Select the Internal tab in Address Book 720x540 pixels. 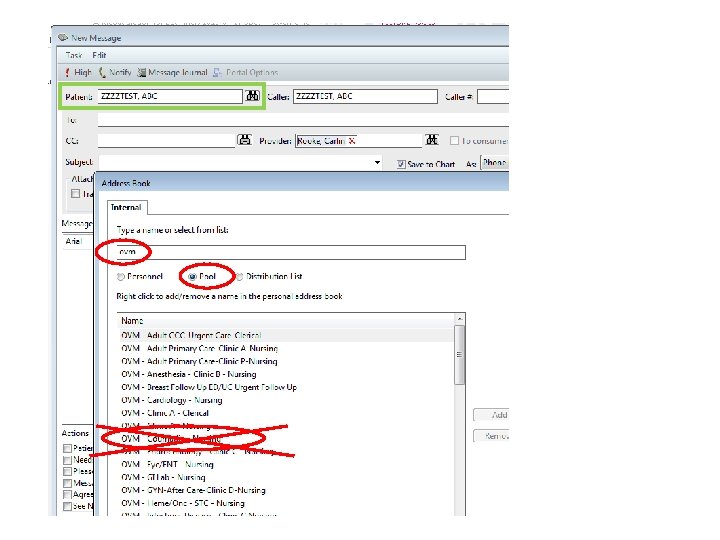tap(126, 208)
